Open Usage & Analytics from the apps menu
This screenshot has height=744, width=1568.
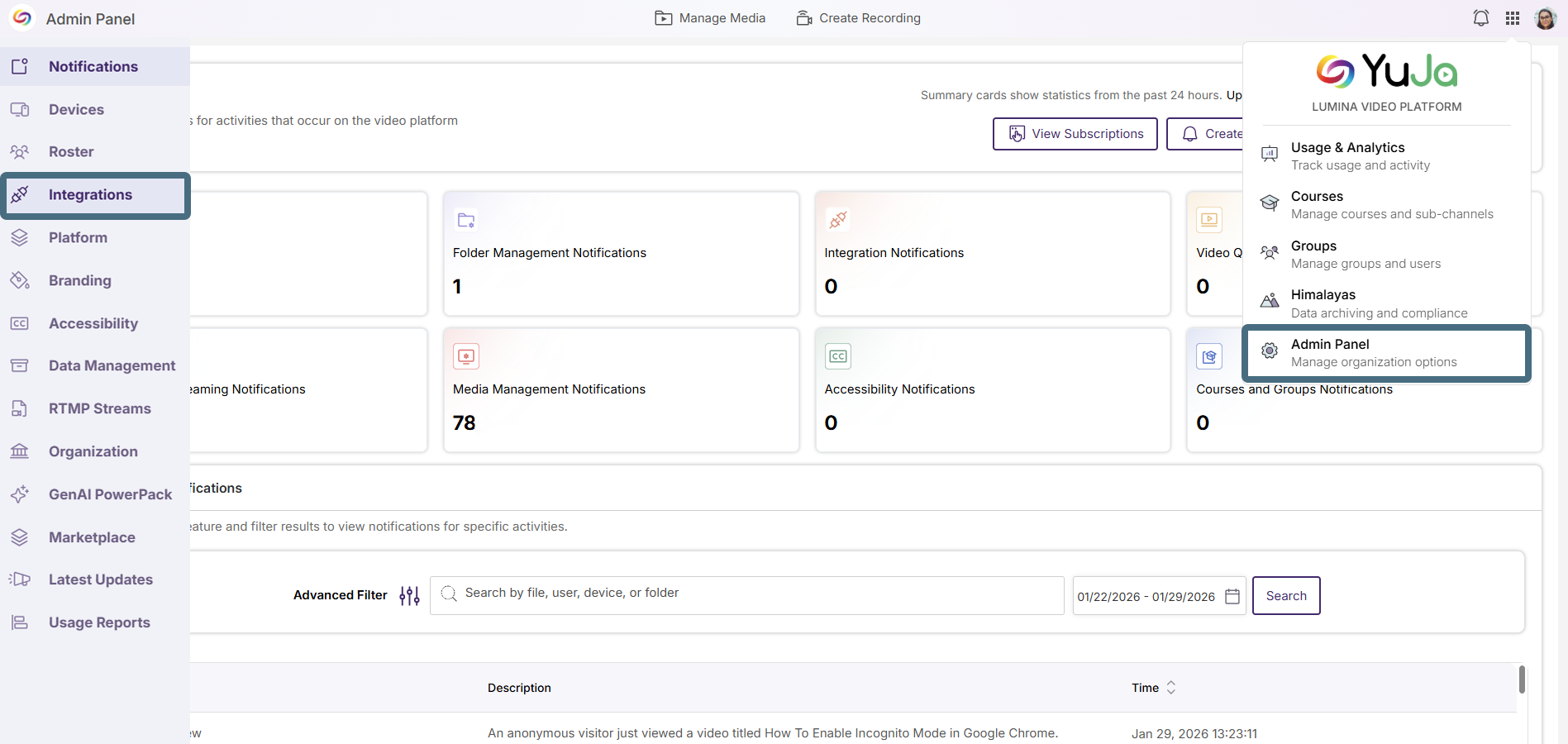click(x=1386, y=155)
